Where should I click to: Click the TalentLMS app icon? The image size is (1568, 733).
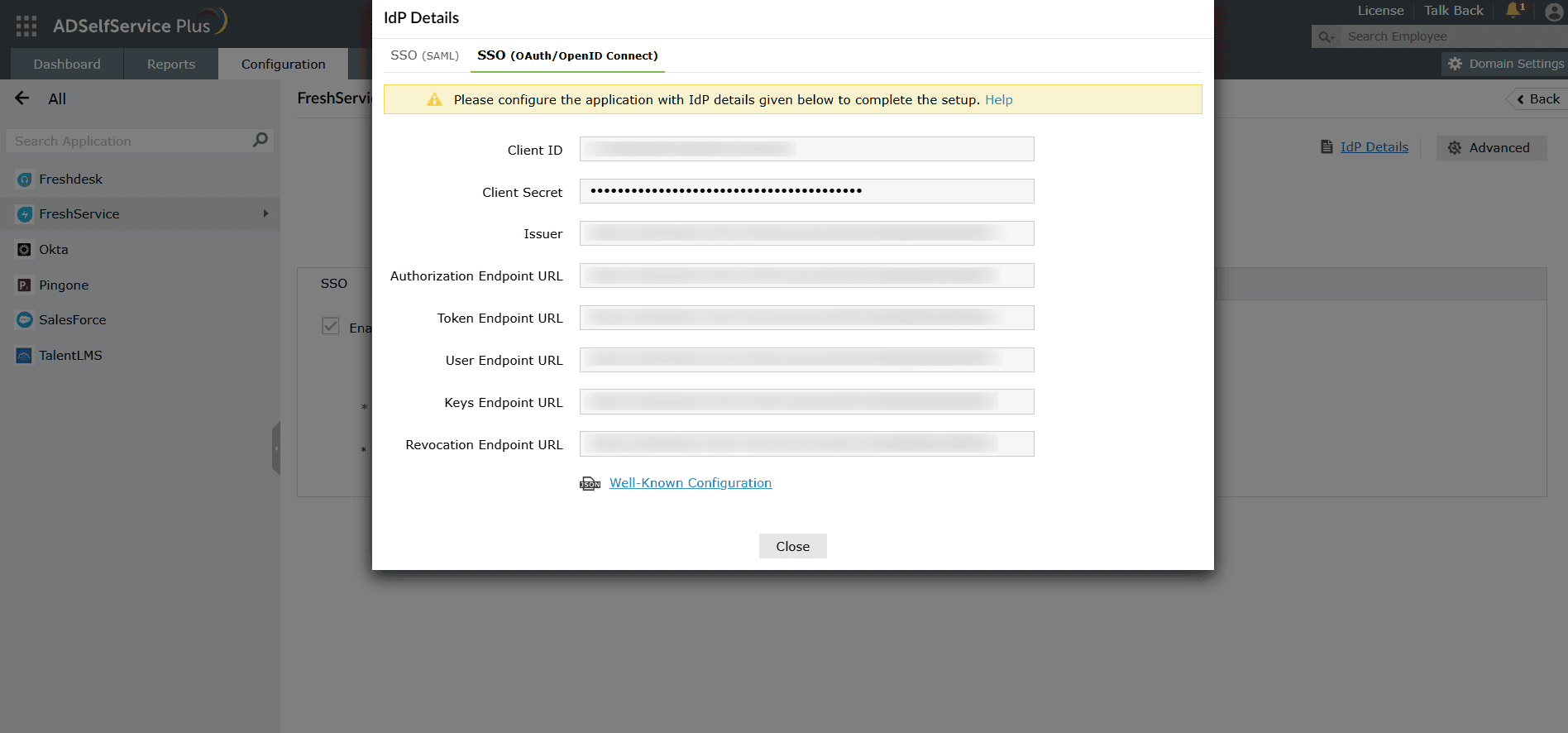(24, 356)
